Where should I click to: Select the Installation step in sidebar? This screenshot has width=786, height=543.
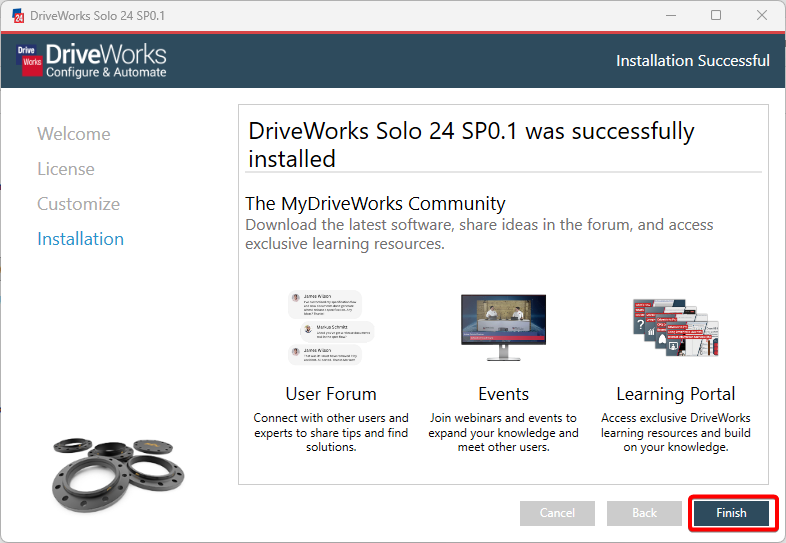(x=80, y=239)
